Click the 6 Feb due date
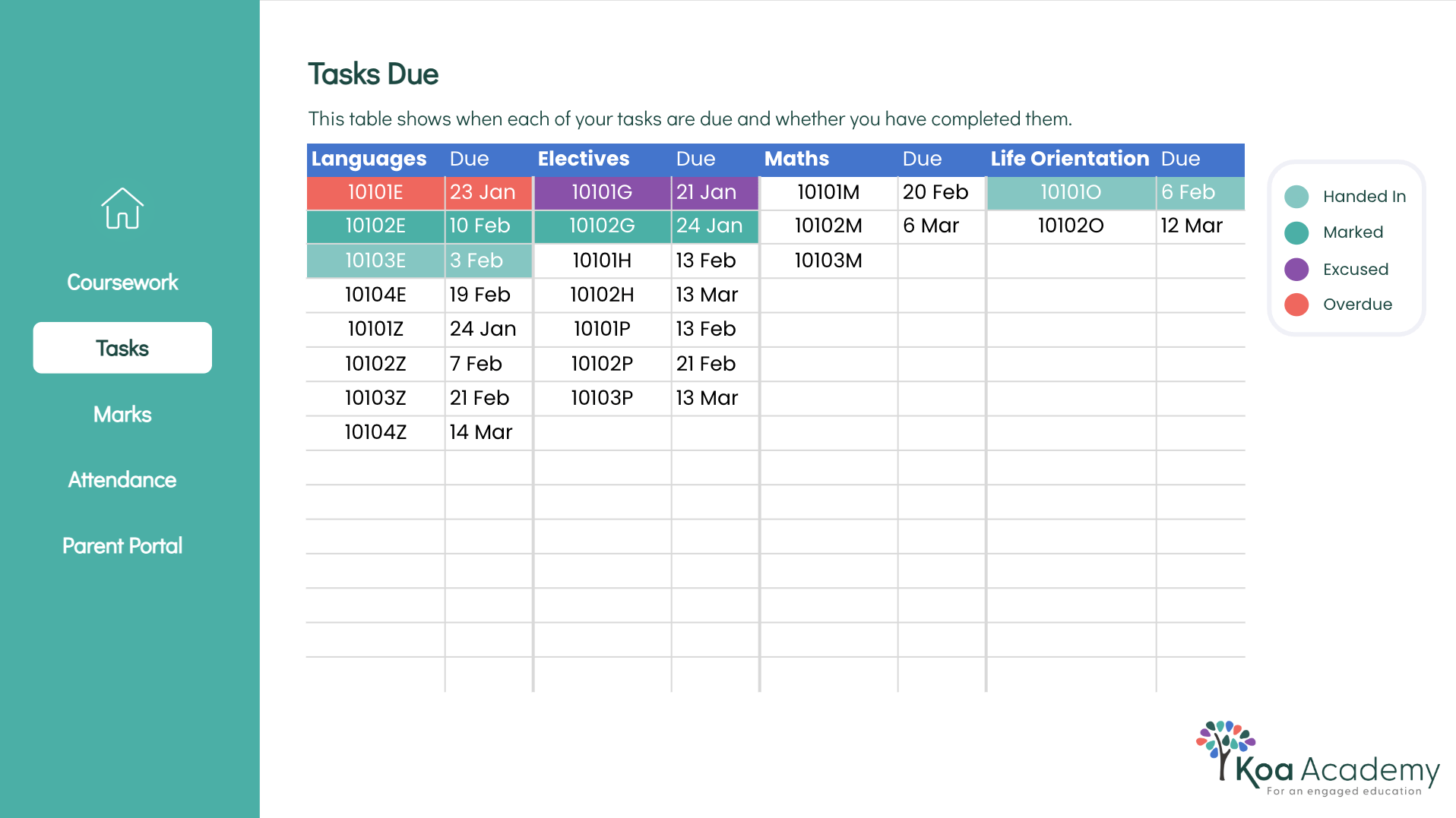1456x818 pixels. click(x=1200, y=193)
